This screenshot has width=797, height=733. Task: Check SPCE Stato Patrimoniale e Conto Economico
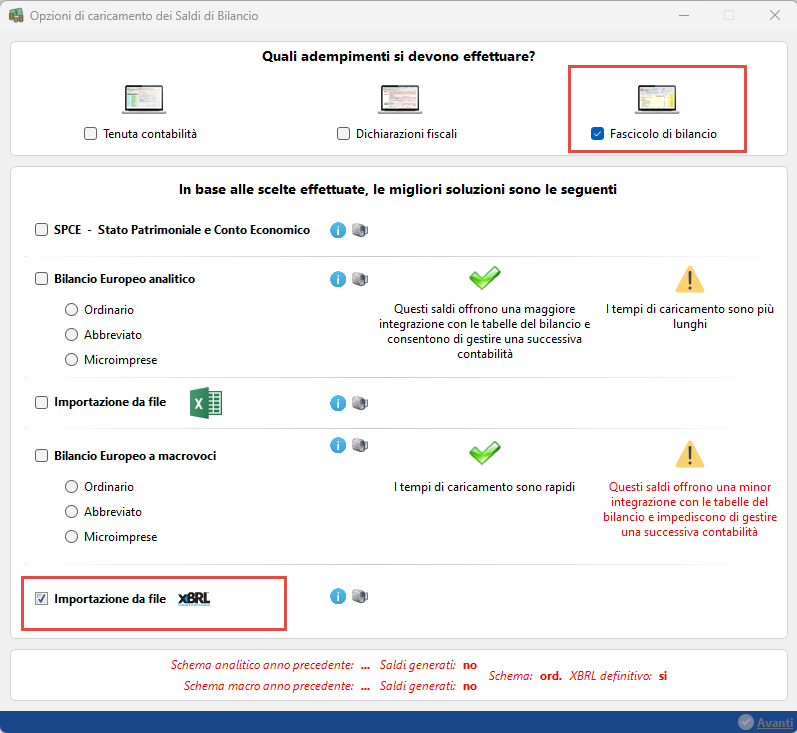click(41, 230)
